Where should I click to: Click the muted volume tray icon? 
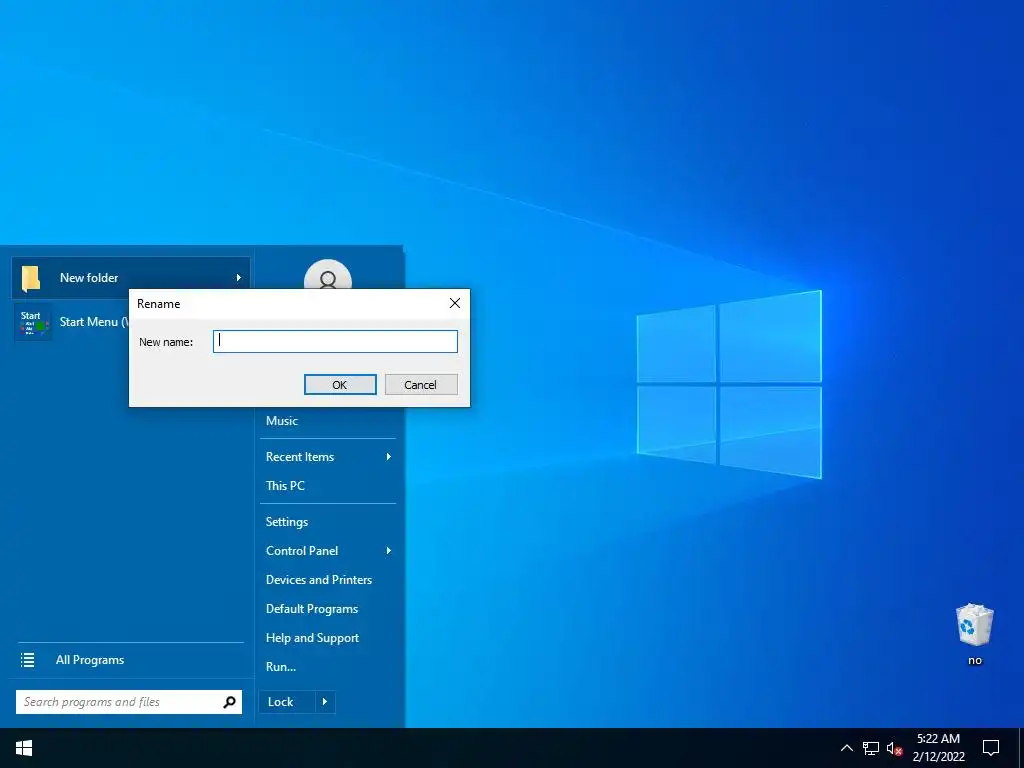pos(894,748)
